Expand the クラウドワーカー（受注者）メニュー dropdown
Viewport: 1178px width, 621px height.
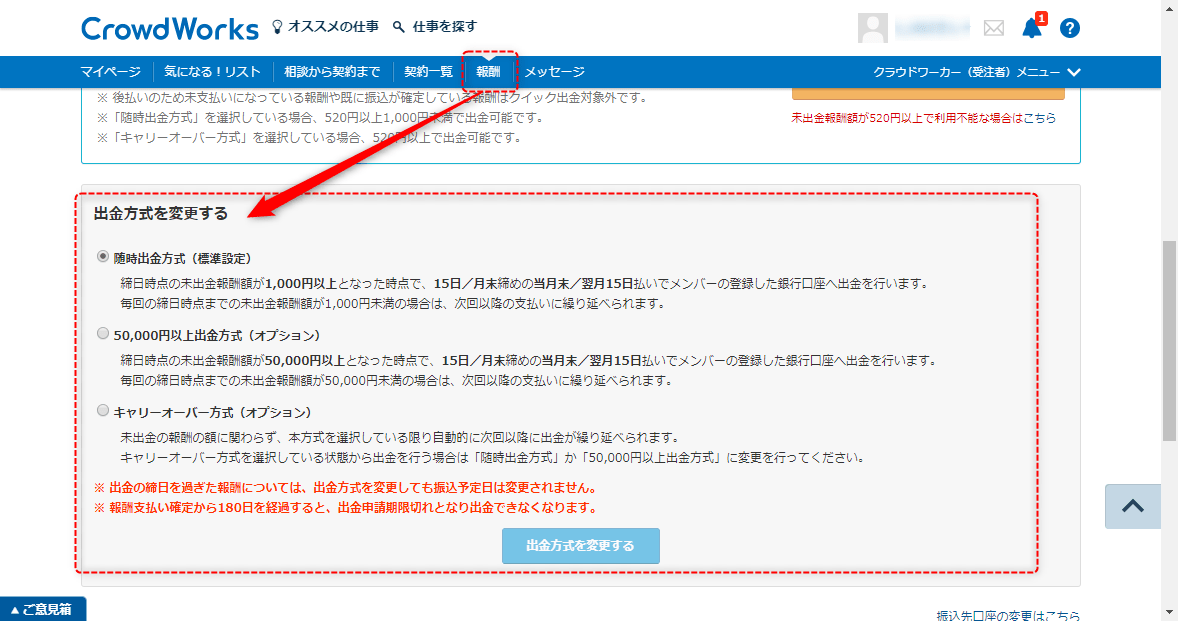[977, 72]
